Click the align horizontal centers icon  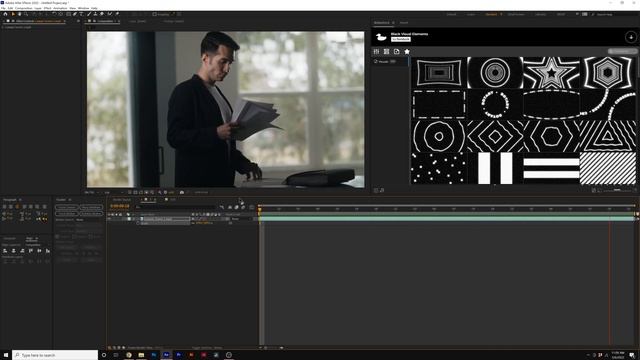[x=14, y=251]
